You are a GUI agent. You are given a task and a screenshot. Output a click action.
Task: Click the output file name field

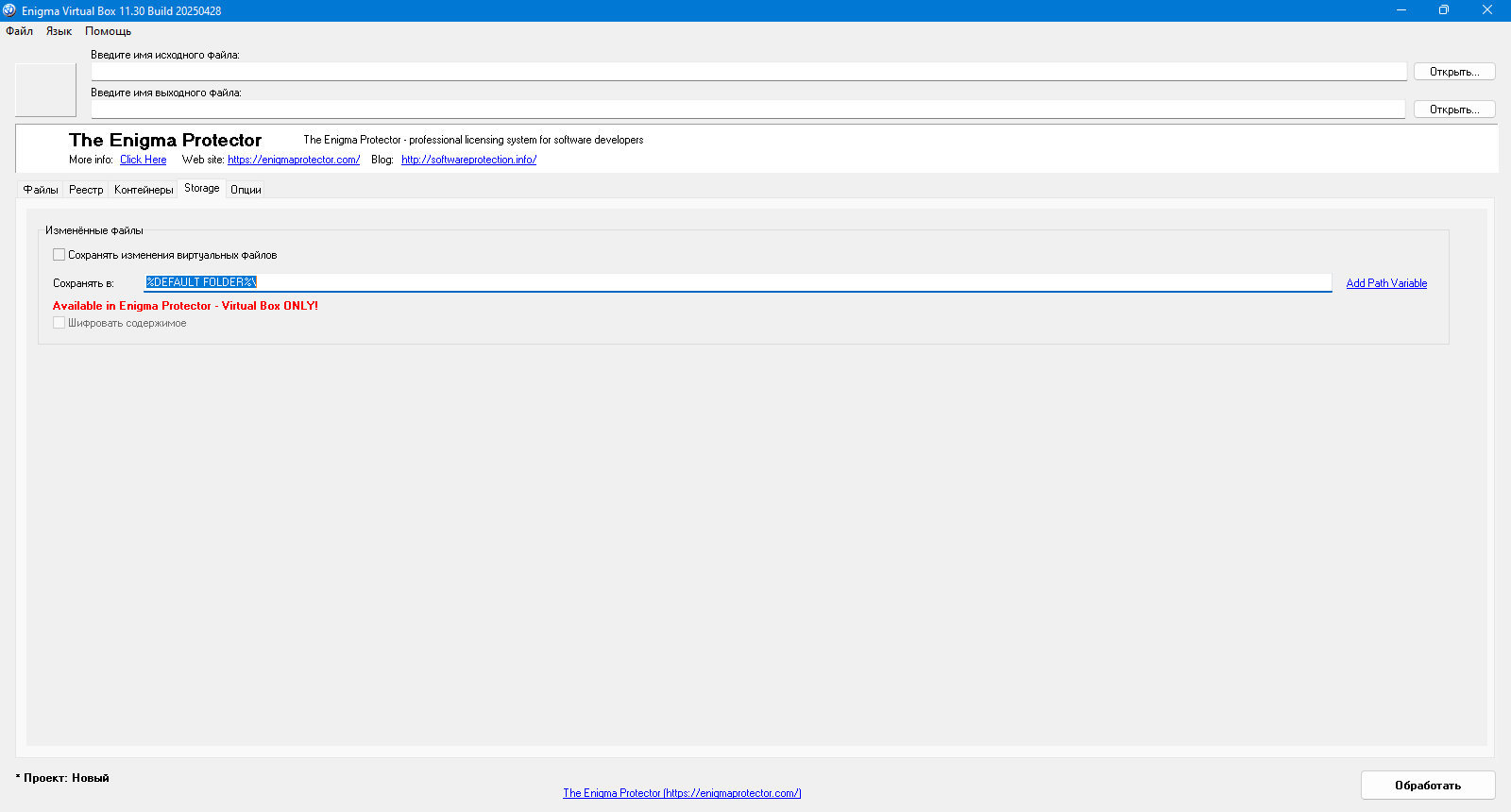[748, 110]
